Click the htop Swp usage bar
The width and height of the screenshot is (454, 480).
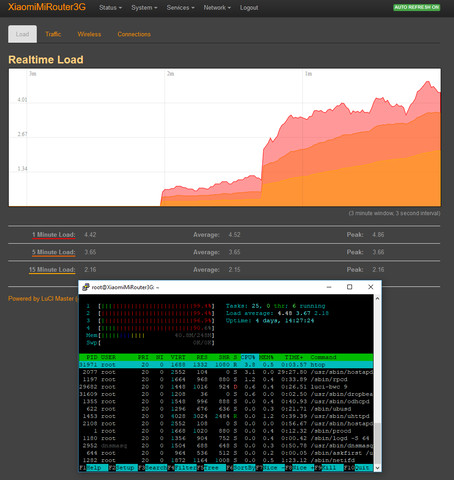click(150, 342)
